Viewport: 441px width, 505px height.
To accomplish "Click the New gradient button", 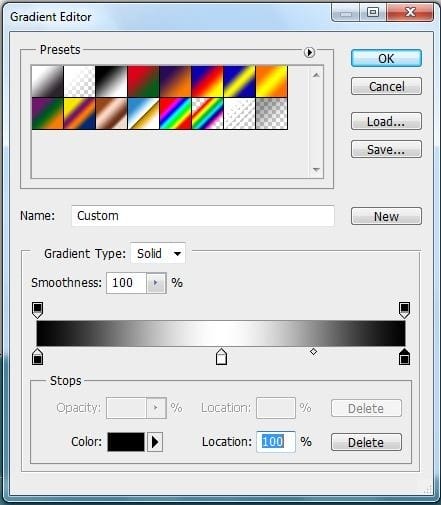I will [x=386, y=216].
